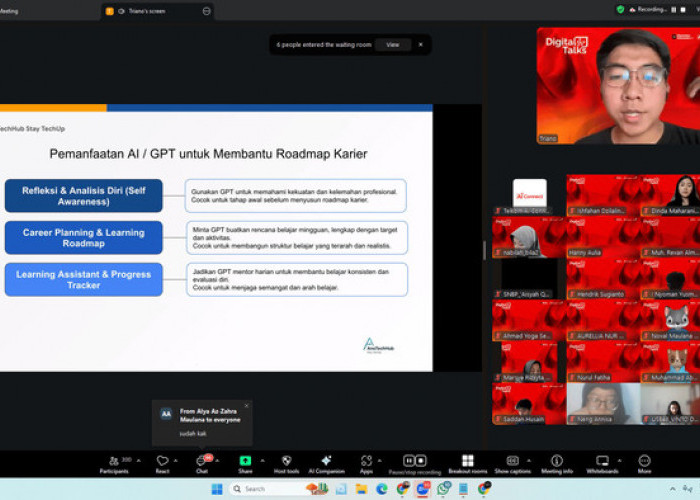Viewport: 700px width, 500px height.
Task: Launch AI Companion
Action: click(x=326, y=461)
